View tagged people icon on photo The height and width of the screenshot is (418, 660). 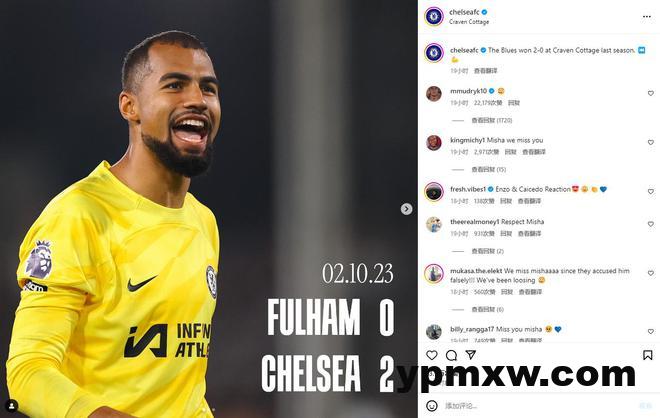pos(12,406)
